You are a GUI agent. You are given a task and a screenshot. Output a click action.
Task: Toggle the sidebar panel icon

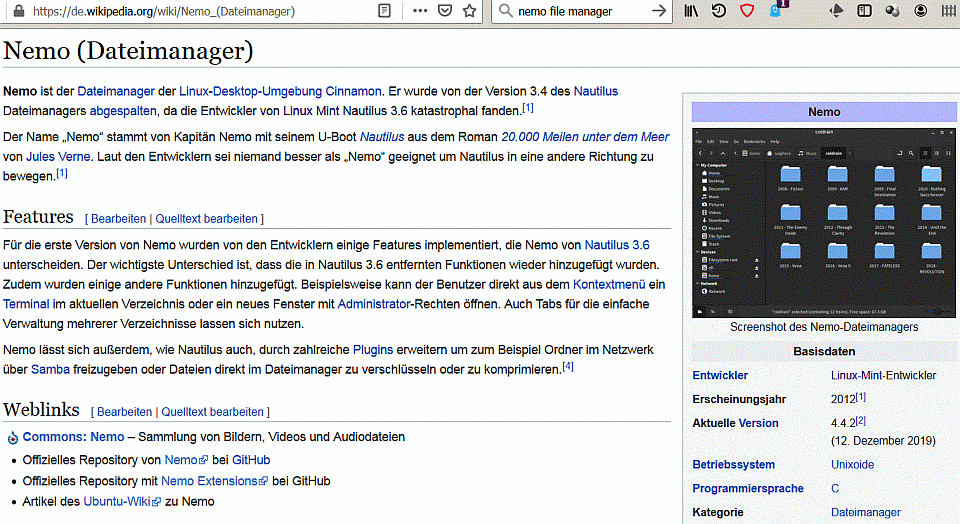[864, 10]
